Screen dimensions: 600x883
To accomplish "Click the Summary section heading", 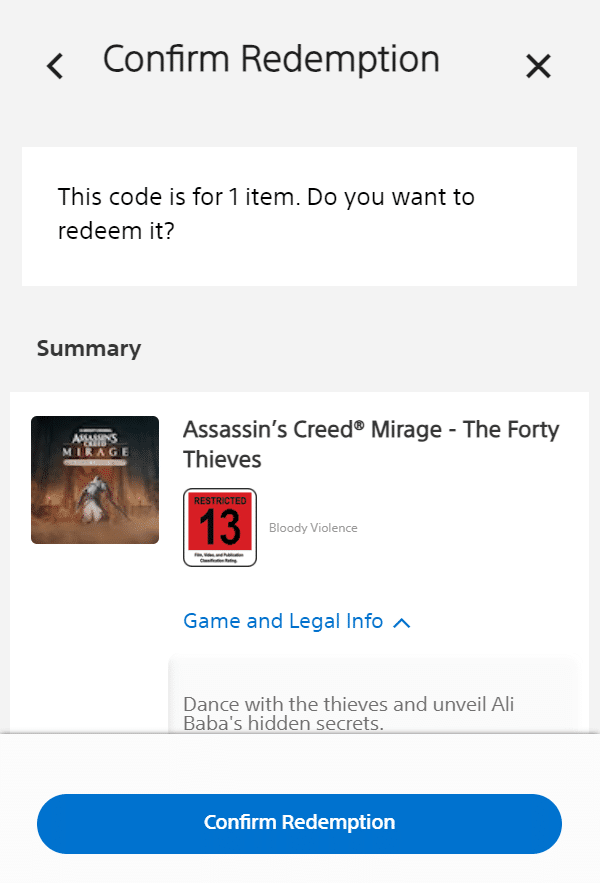I will click(x=89, y=348).
